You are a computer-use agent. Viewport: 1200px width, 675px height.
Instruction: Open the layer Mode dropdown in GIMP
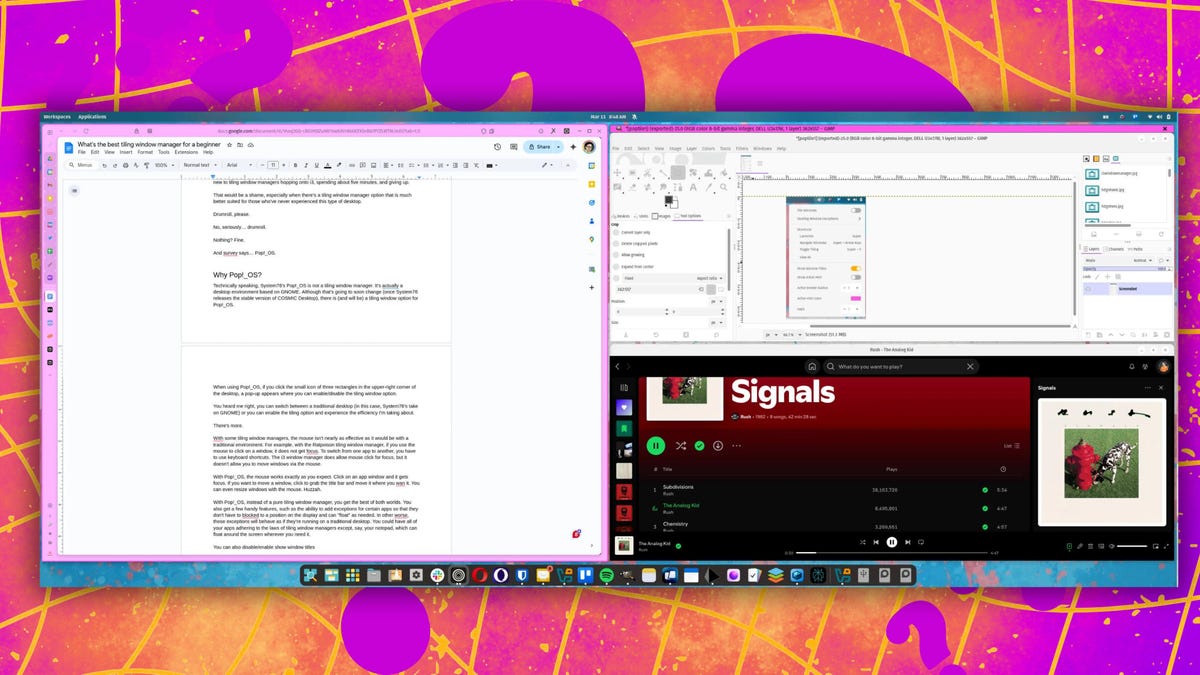tap(1143, 260)
